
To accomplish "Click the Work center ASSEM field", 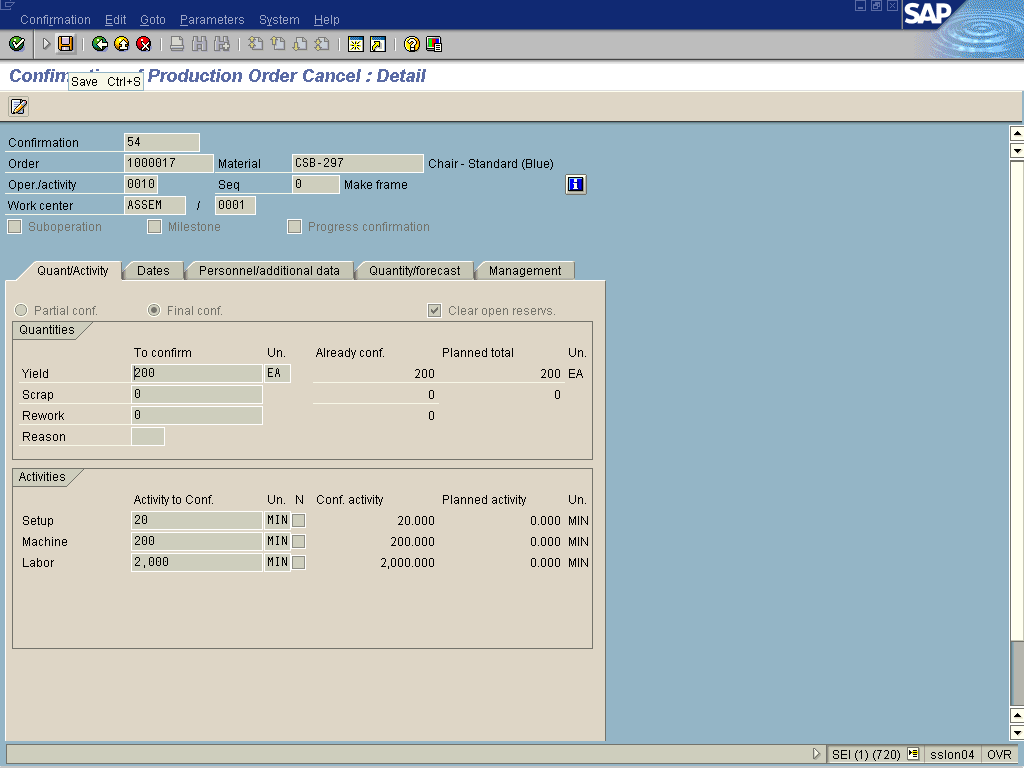I will 155,205.
